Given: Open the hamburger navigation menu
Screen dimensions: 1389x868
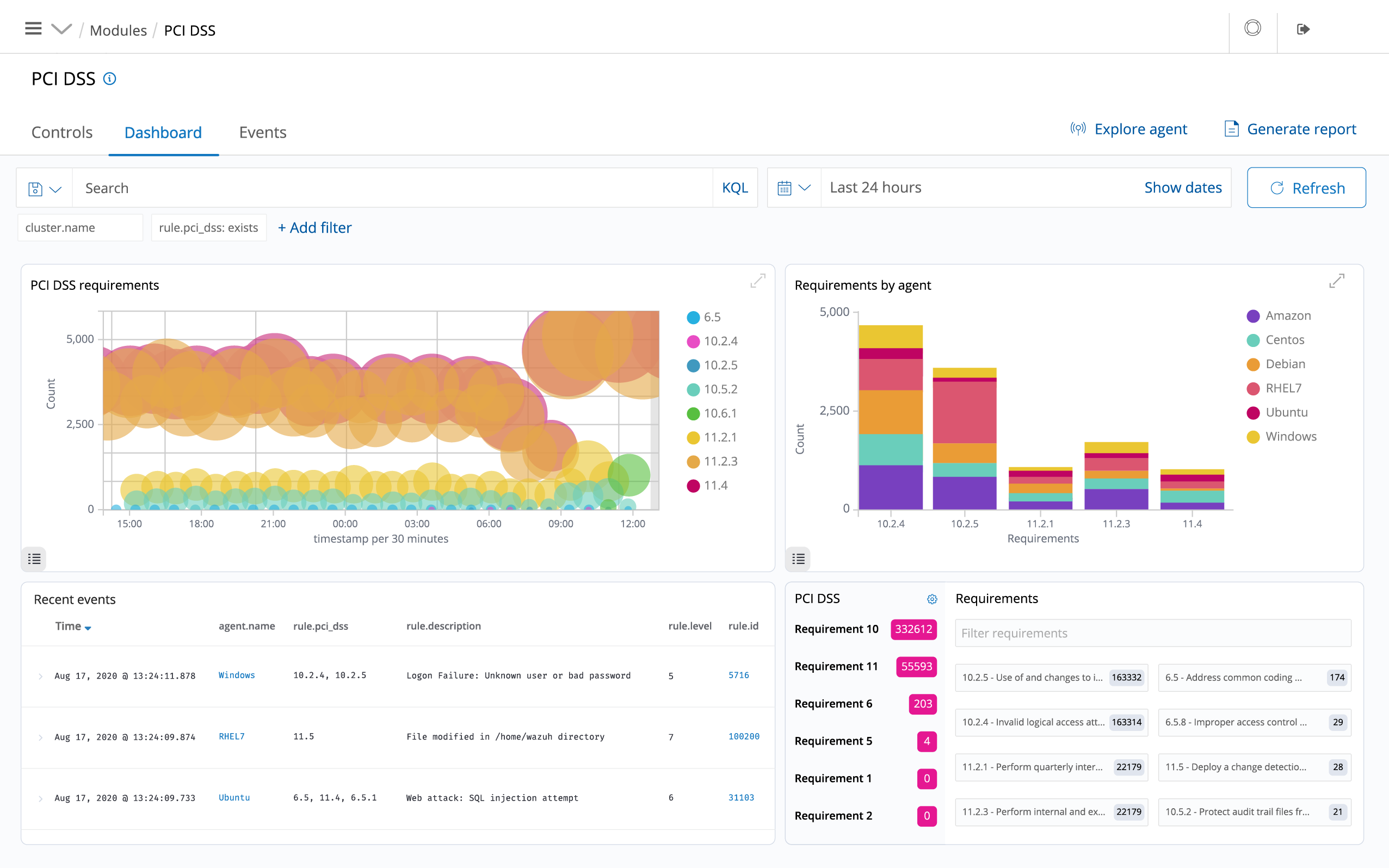Looking at the screenshot, I should tap(33, 29).
